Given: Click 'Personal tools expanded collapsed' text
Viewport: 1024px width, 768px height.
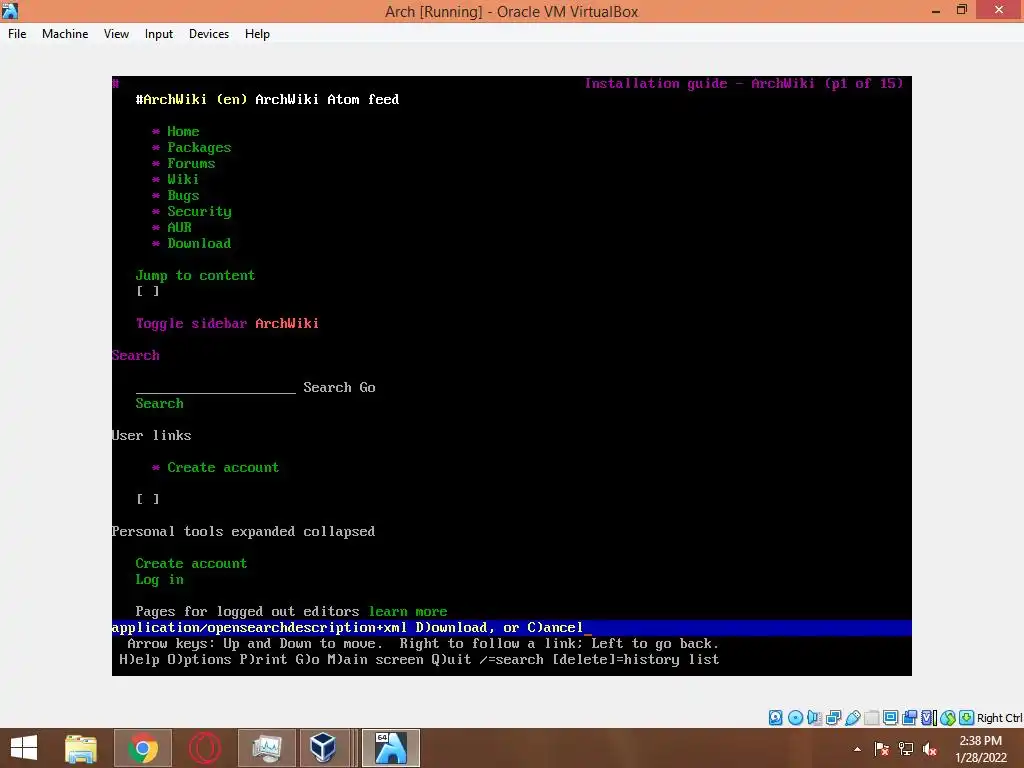Looking at the screenshot, I should (244, 532).
